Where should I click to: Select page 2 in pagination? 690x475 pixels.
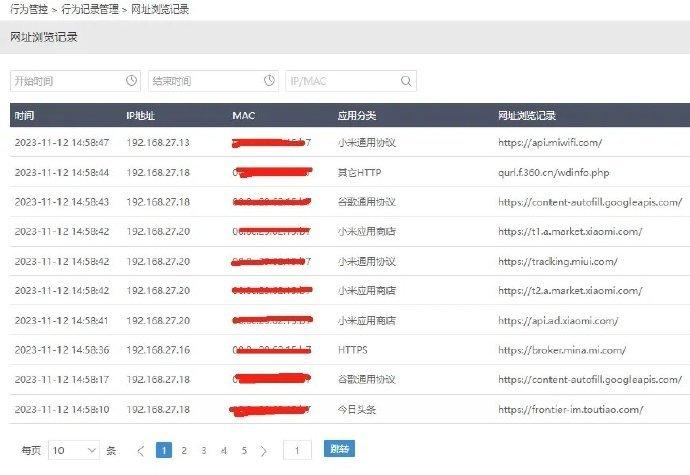point(184,450)
